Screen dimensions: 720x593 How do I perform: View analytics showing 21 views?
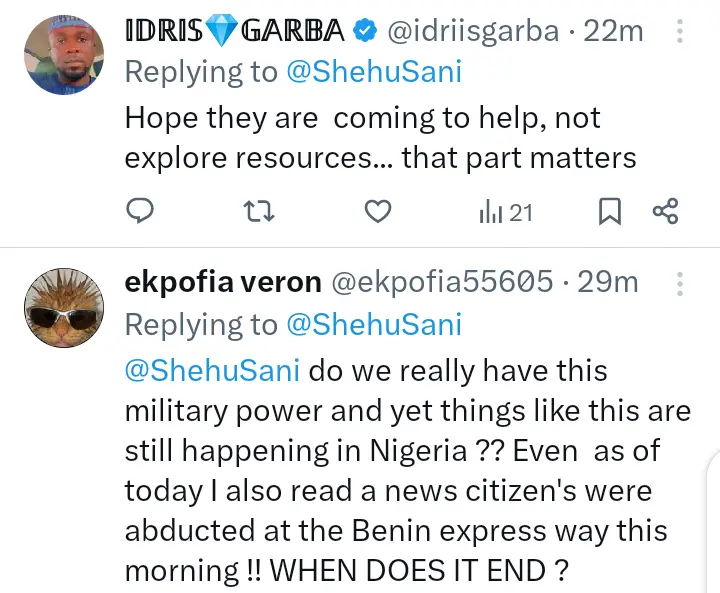click(x=506, y=211)
